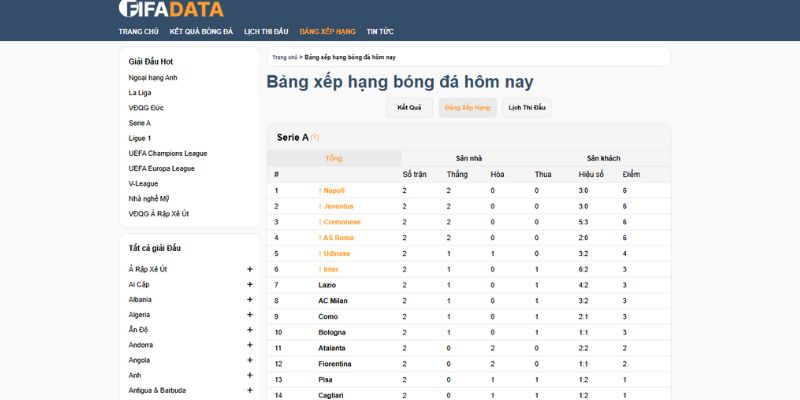This screenshot has height=400, width=800.
Task: Click the Số trận column header
Action: [414, 174]
